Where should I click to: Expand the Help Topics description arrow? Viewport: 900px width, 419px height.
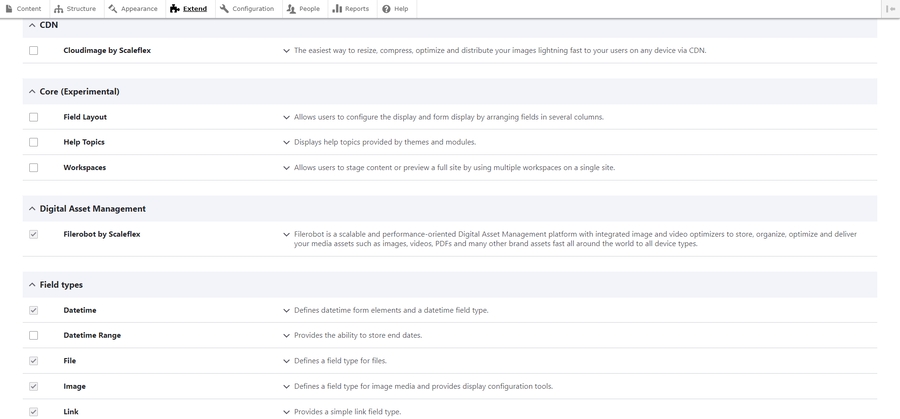tap(286, 143)
